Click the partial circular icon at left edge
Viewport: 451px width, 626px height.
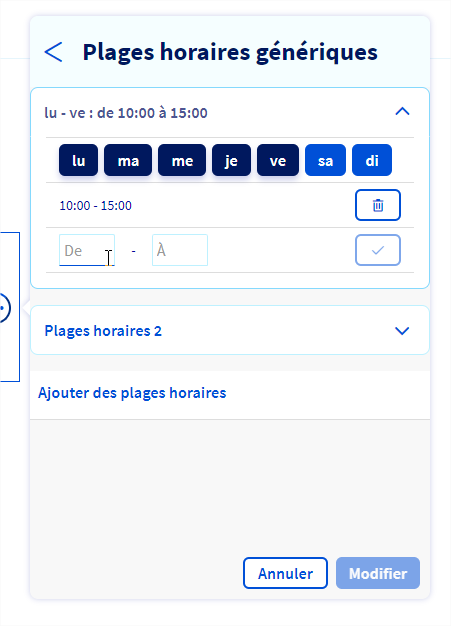point(4,308)
